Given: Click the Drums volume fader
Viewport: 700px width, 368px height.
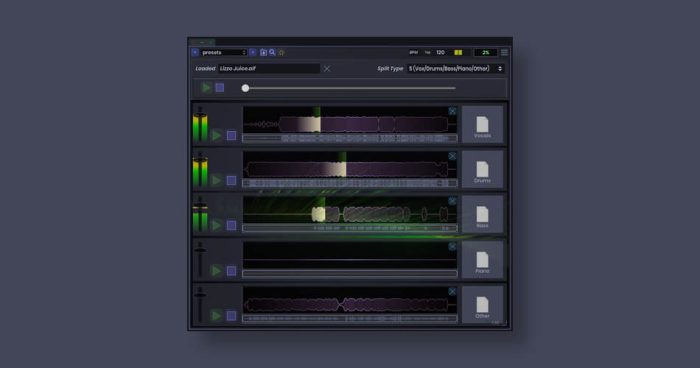Looking at the screenshot, I should click(x=200, y=170).
